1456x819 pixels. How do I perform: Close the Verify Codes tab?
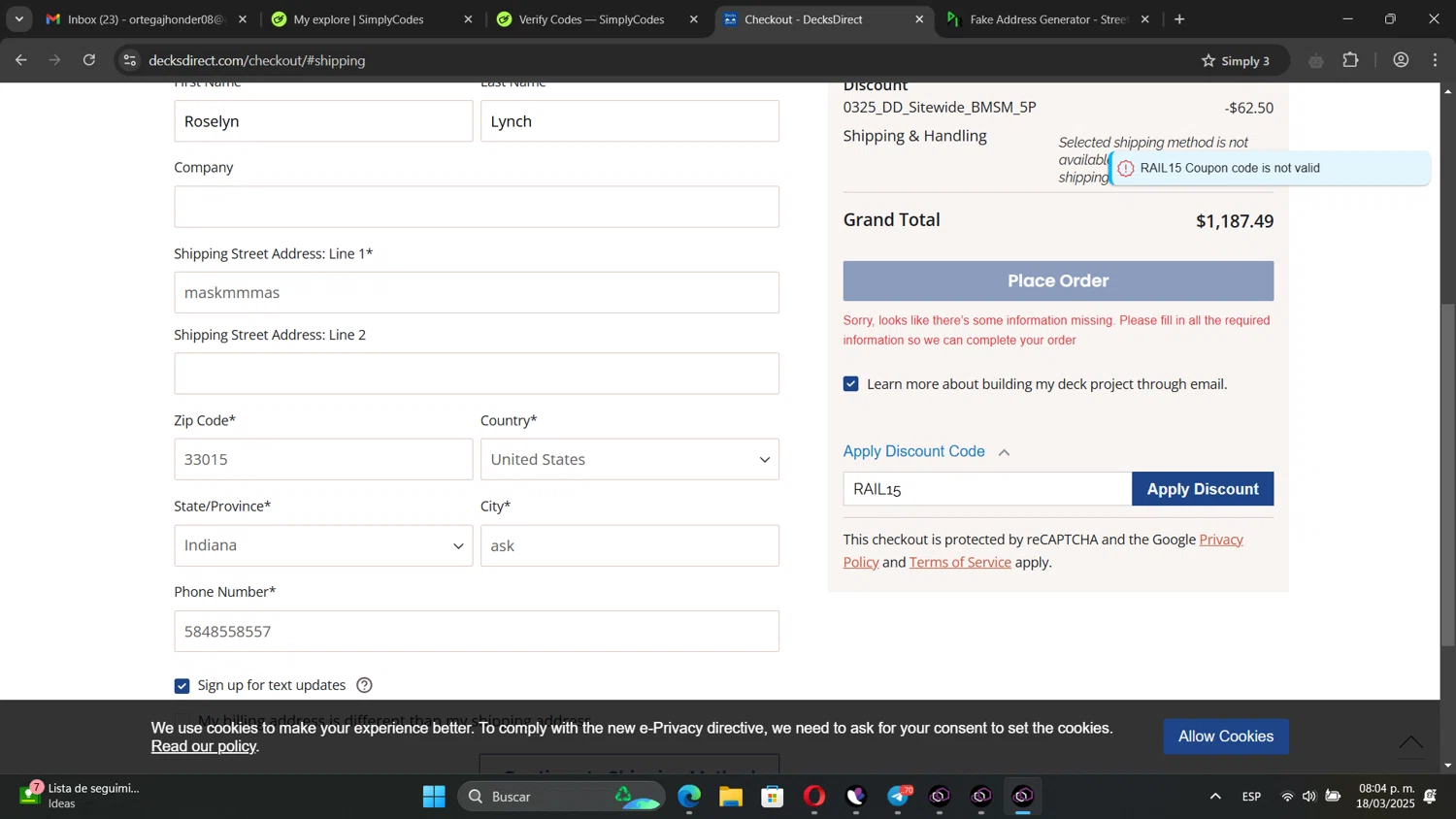coord(693,19)
